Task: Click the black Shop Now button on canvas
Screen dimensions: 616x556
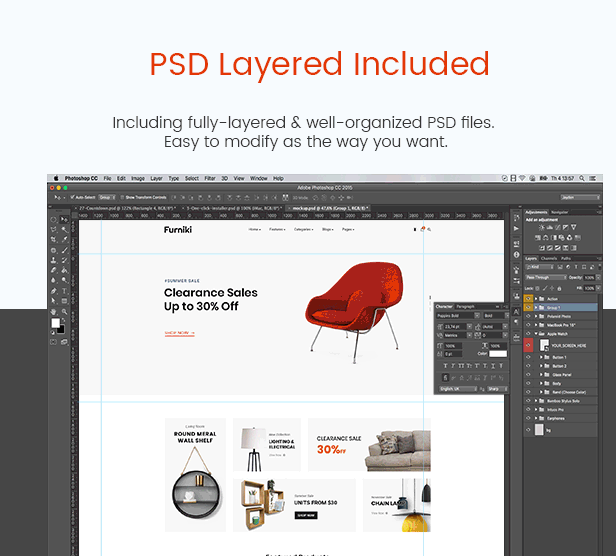Action: (x=306, y=515)
